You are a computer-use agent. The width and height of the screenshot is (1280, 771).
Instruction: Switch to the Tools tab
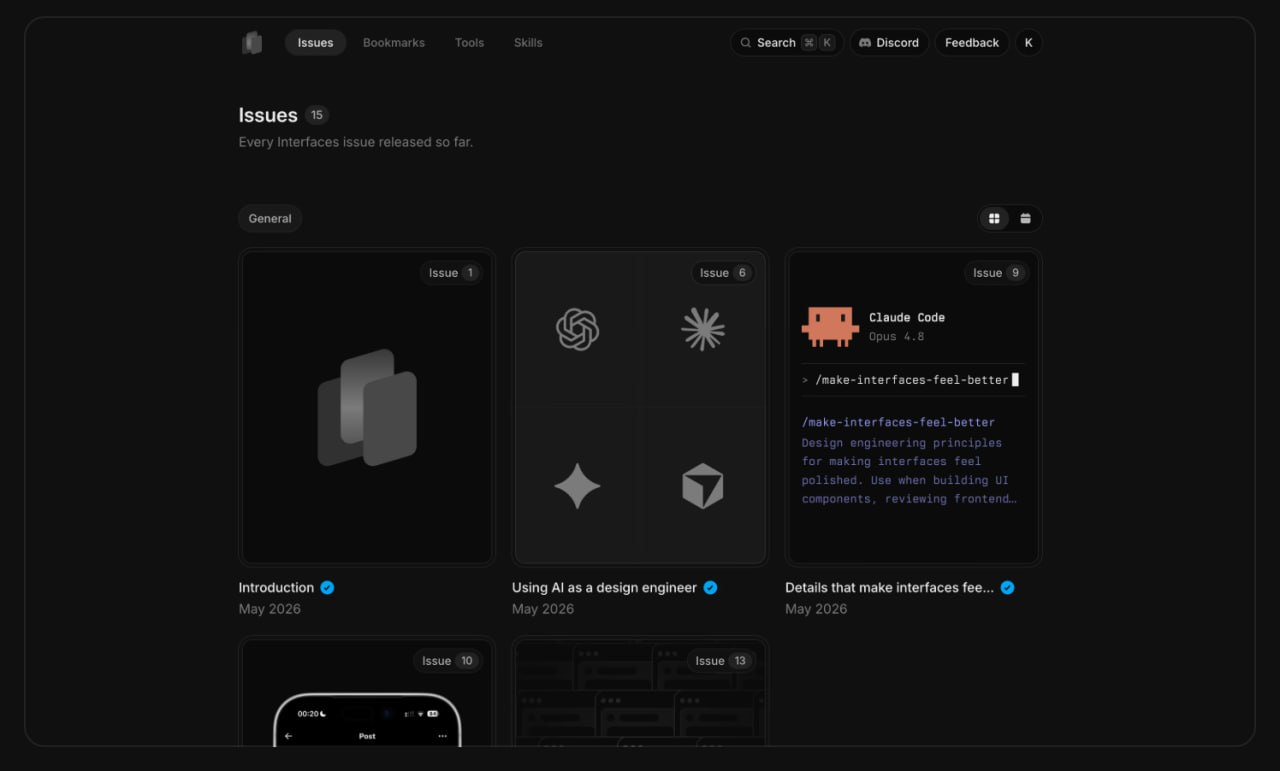click(x=469, y=43)
